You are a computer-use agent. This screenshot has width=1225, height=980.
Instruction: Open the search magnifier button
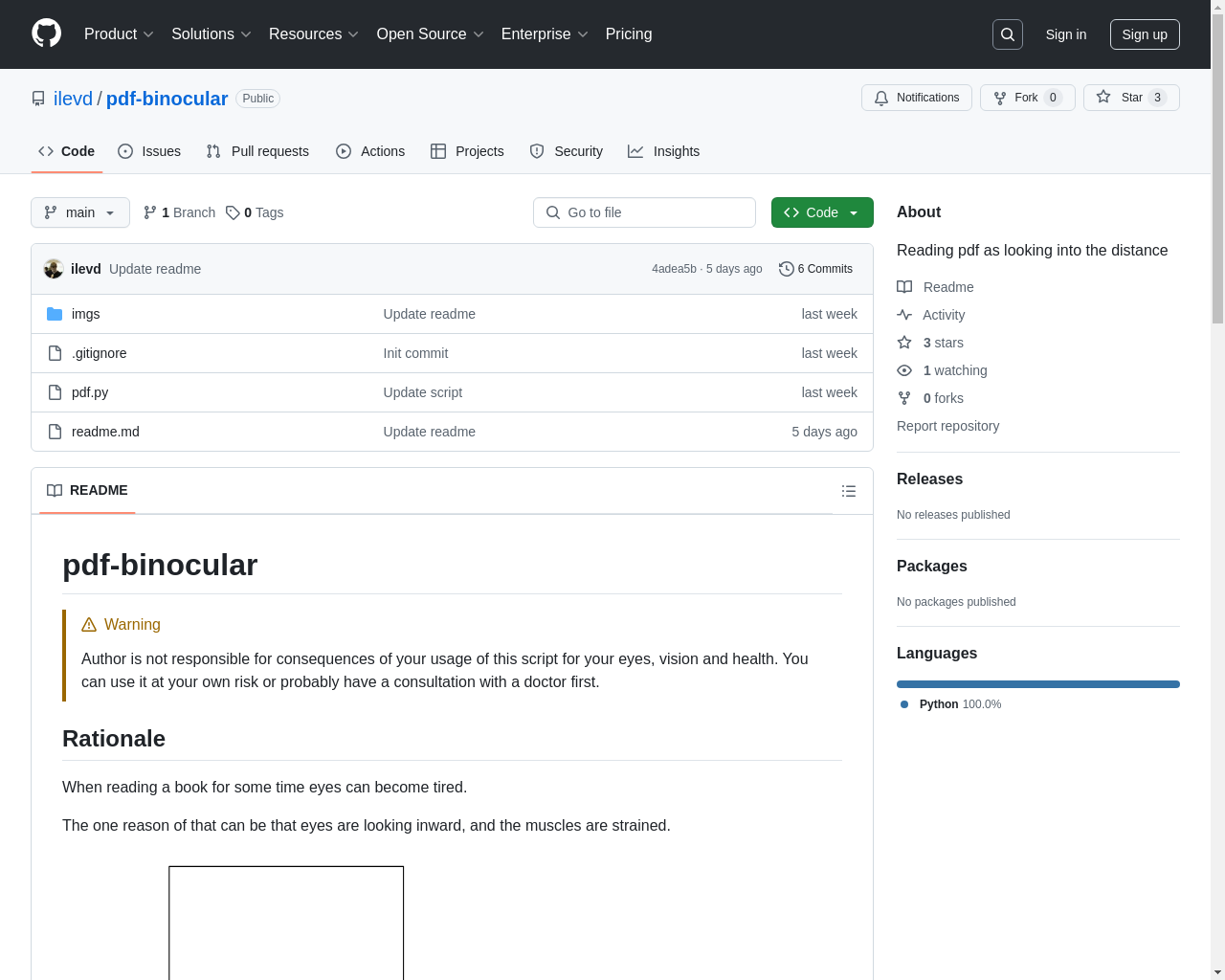(1008, 34)
